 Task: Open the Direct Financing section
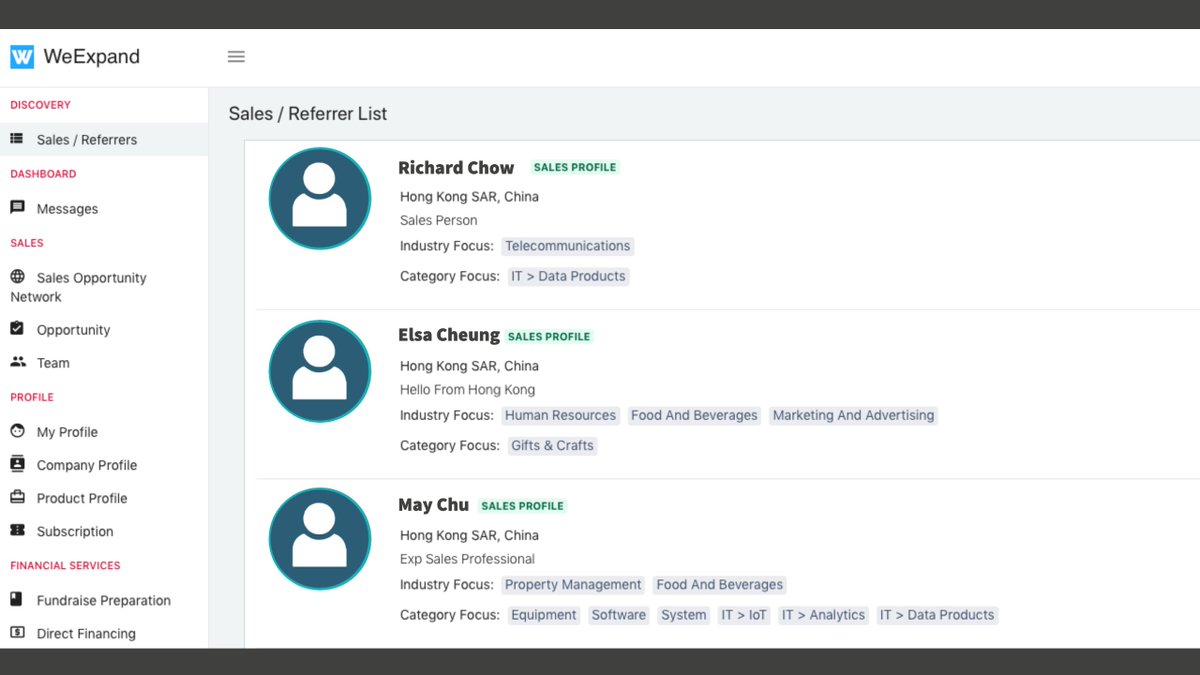pyautogui.click(x=85, y=633)
